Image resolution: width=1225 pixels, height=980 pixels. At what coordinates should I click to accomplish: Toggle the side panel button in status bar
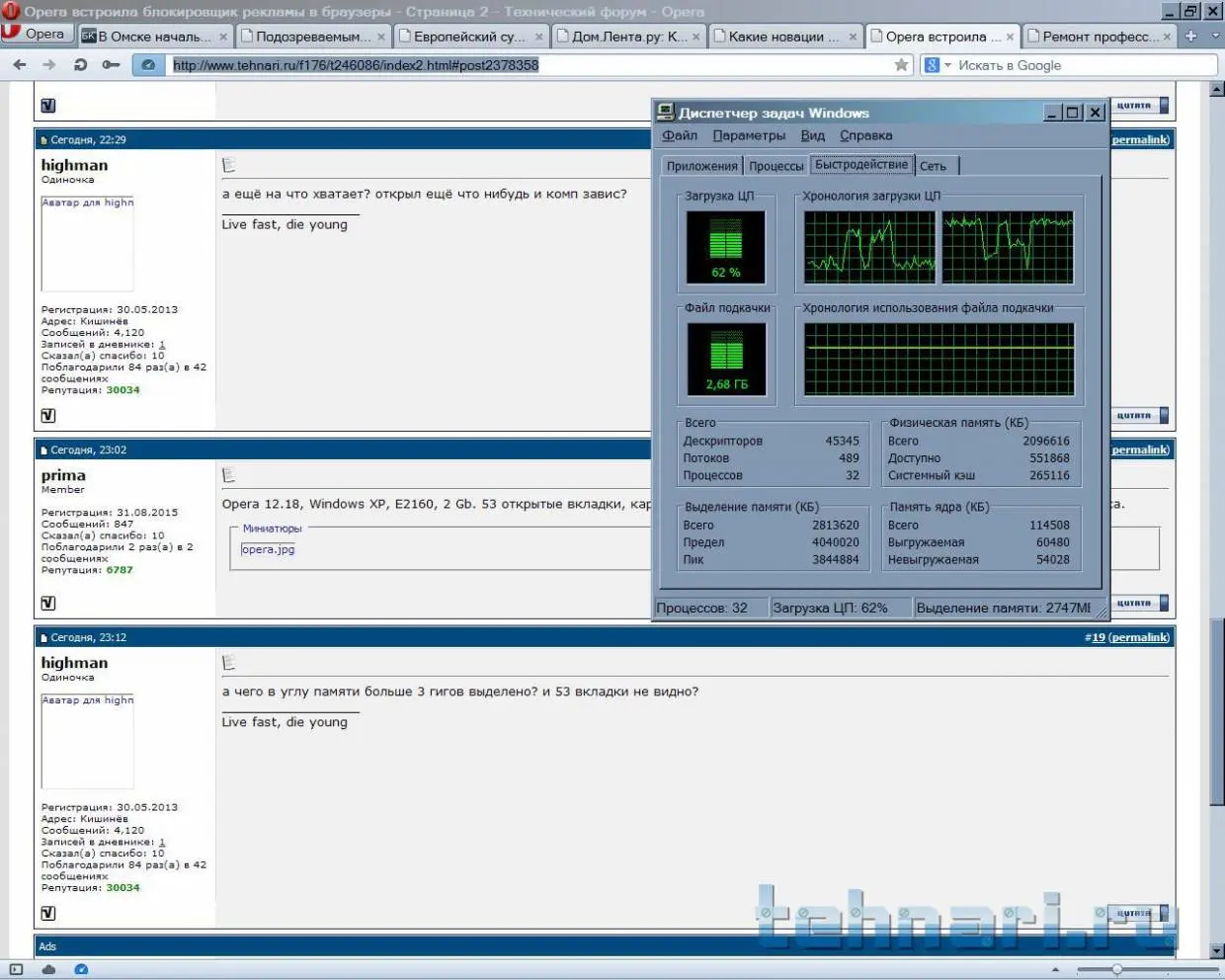(16, 969)
